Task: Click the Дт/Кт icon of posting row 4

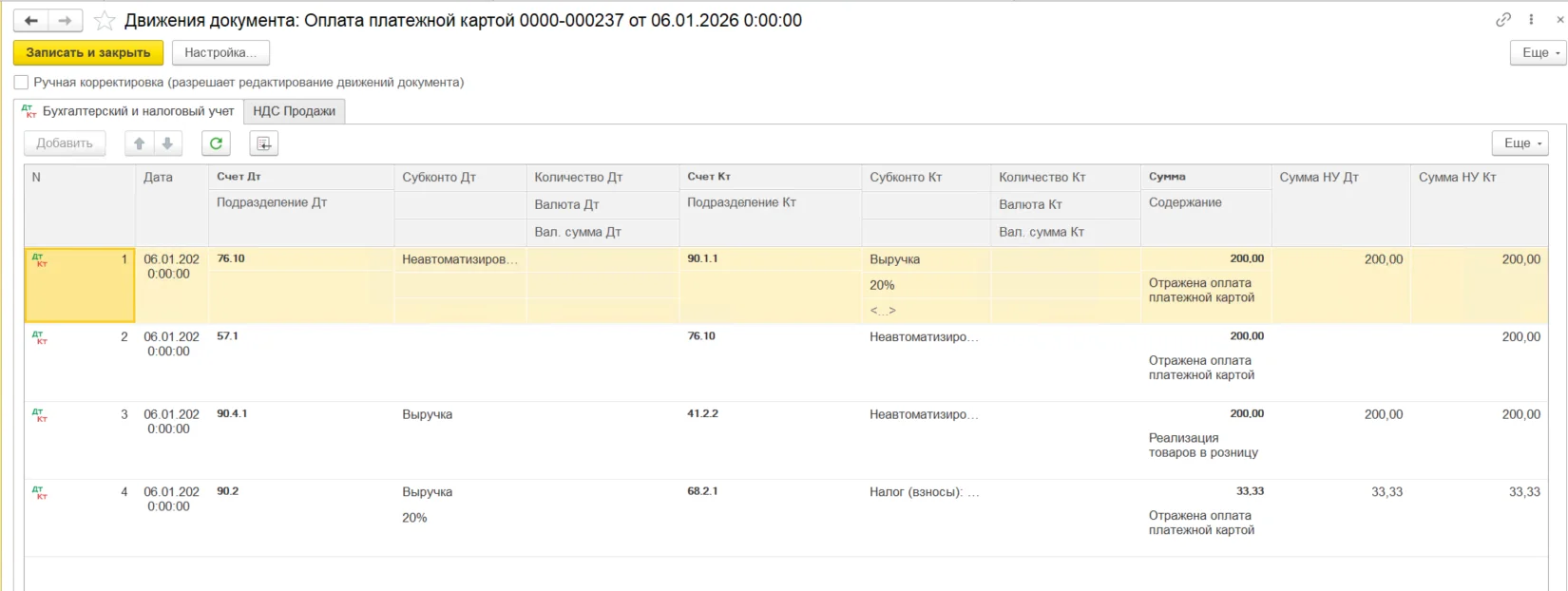Action: (x=40, y=493)
